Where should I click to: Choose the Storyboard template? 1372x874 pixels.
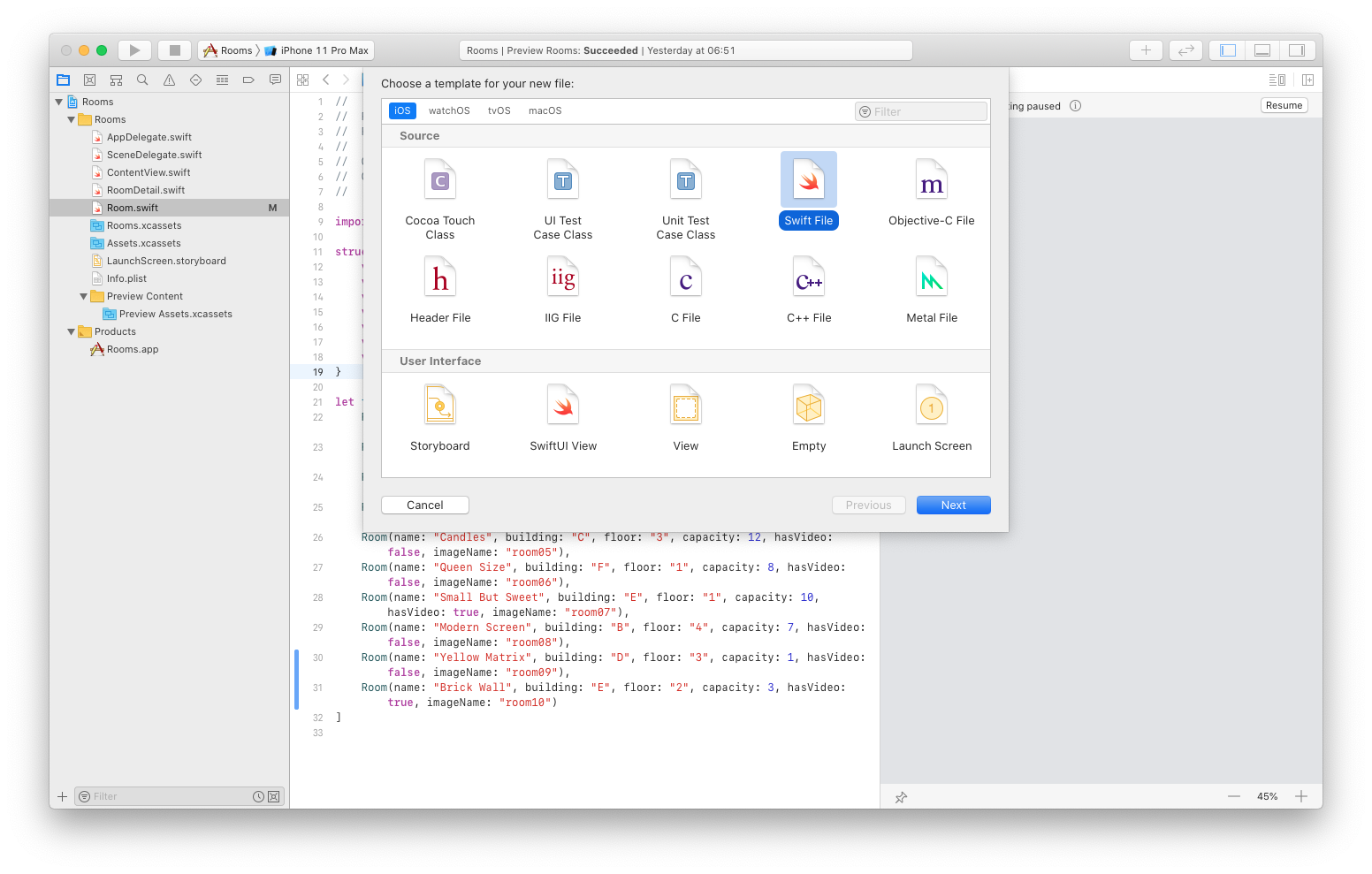pos(439,415)
